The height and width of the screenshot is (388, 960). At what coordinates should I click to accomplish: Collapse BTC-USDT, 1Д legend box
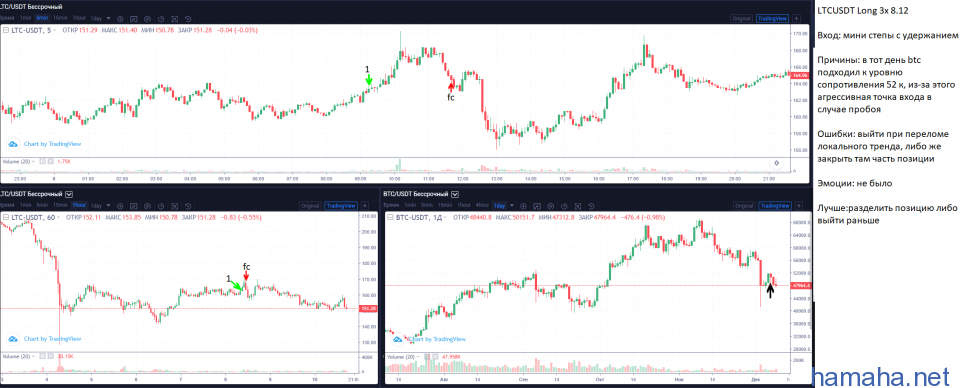click(390, 217)
